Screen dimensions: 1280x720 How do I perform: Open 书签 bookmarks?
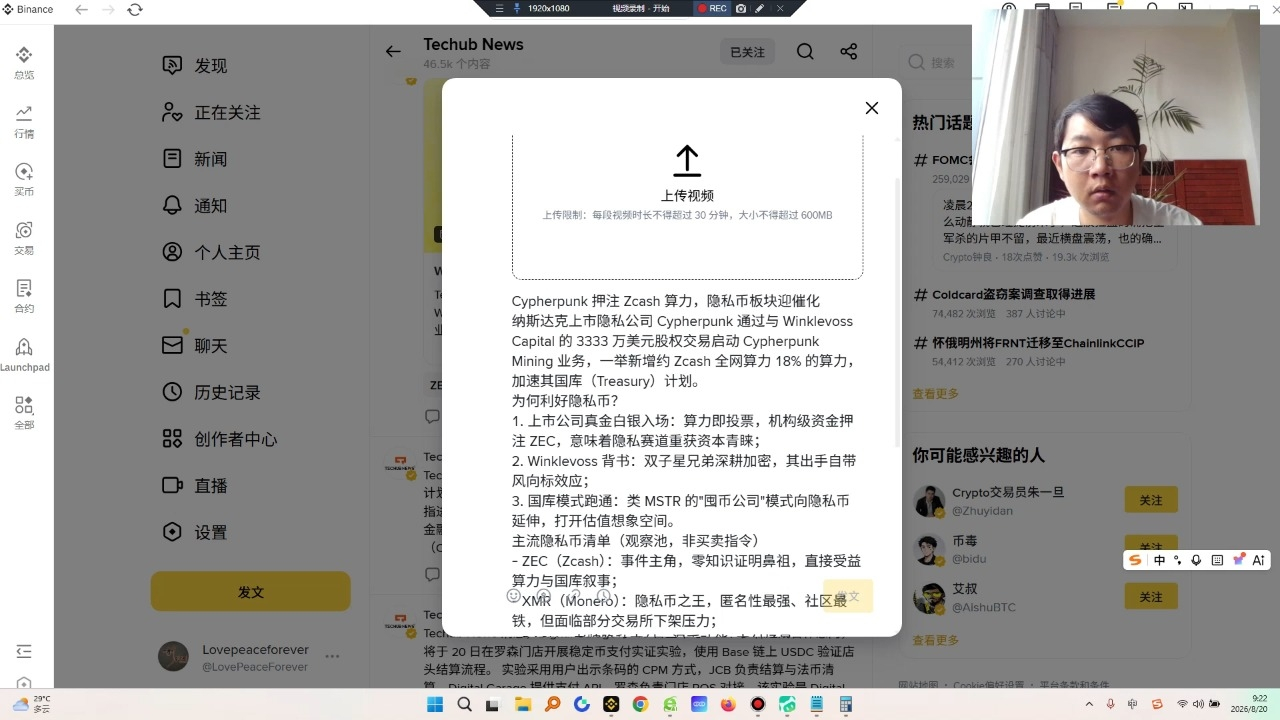pos(195,299)
